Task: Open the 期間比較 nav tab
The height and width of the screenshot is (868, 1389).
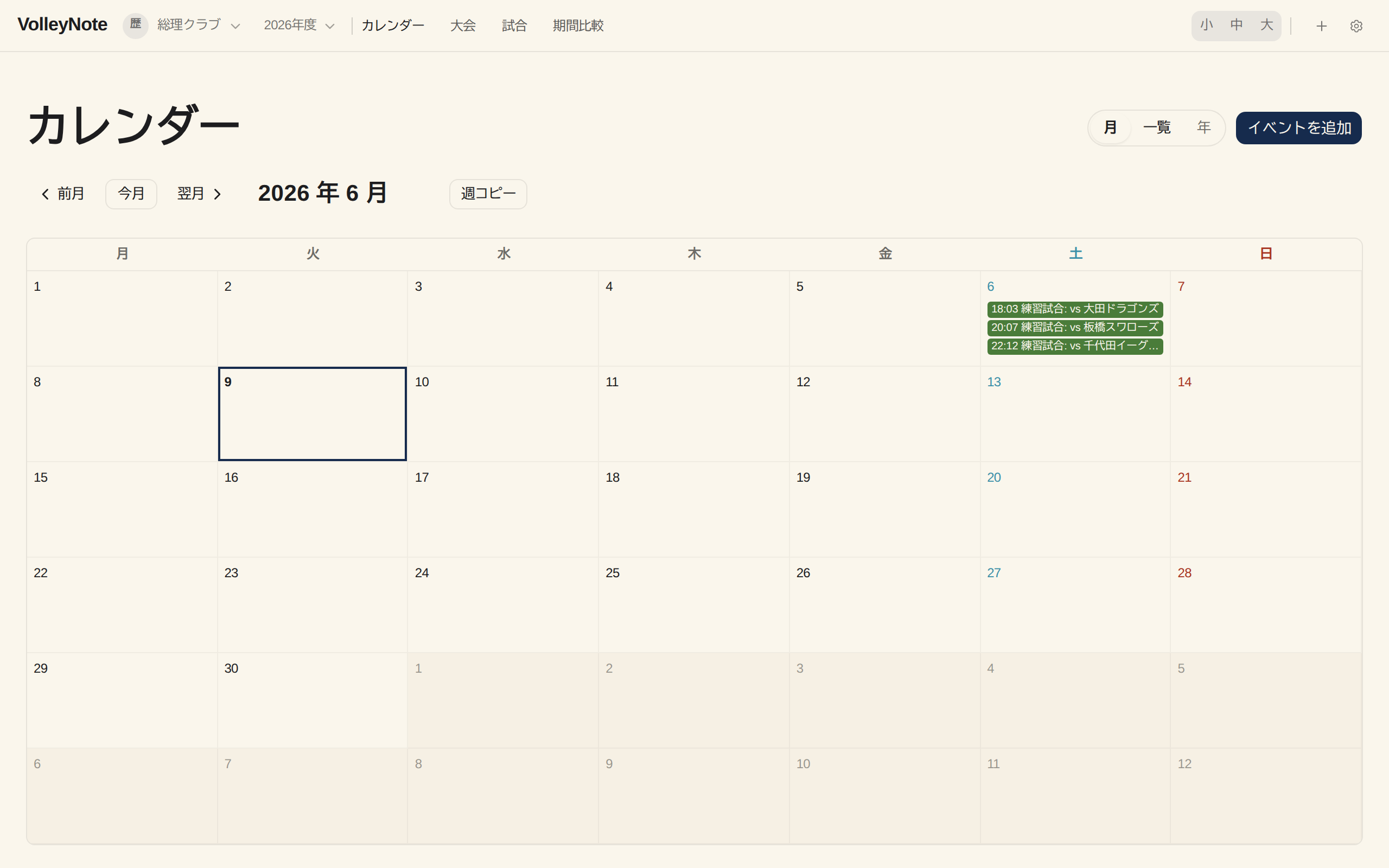Action: pyautogui.click(x=578, y=26)
